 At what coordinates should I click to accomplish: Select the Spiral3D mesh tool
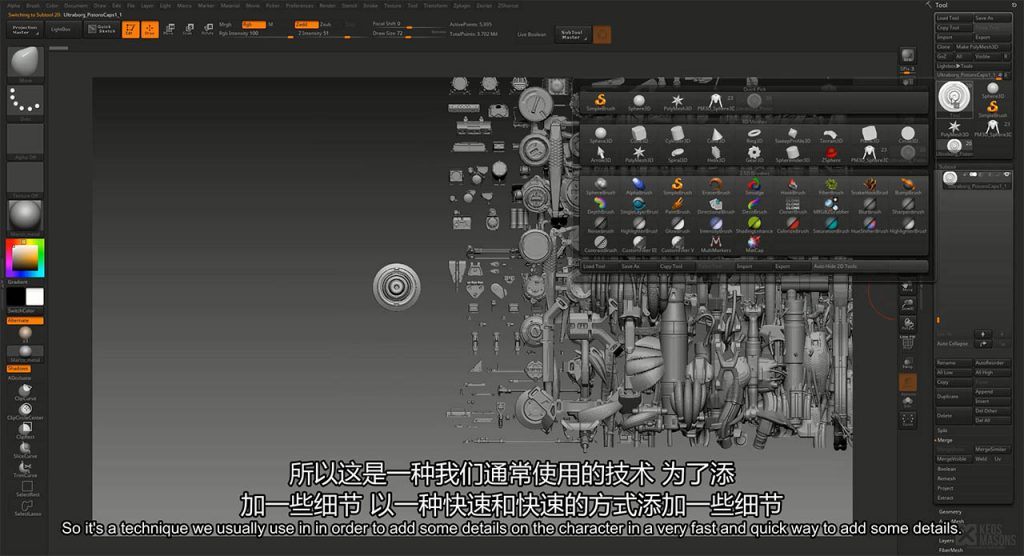point(677,154)
